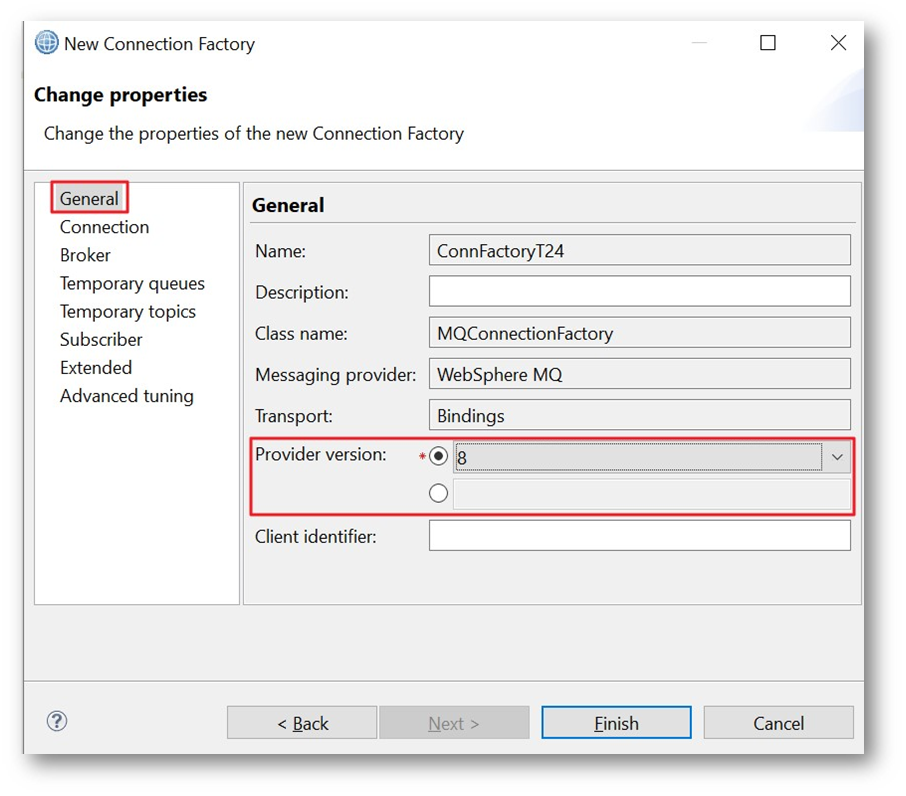The image size is (906, 796).
Task: Click the globe icon in title bar
Action: [x=46, y=43]
